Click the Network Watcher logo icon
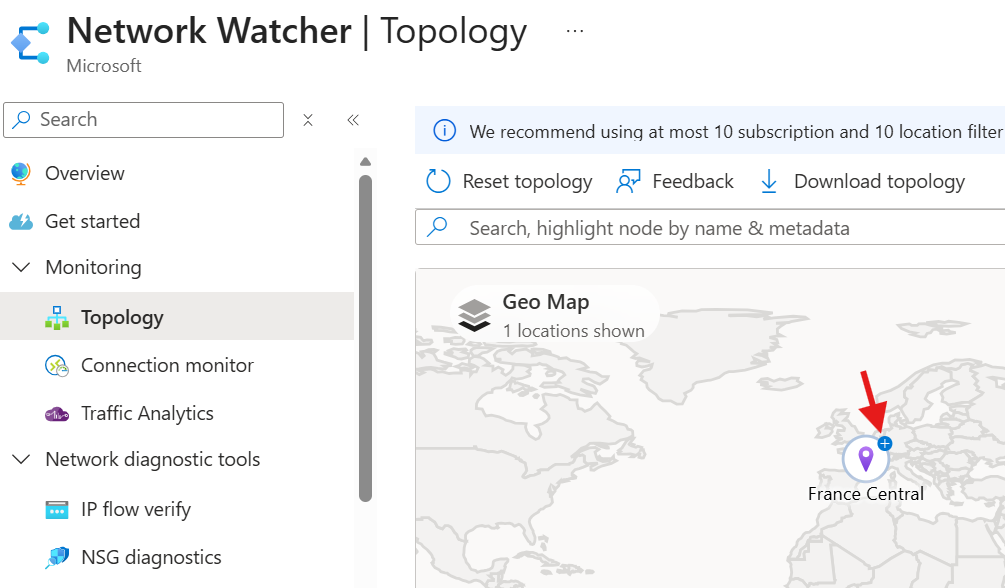1005x588 pixels. pos(30,44)
